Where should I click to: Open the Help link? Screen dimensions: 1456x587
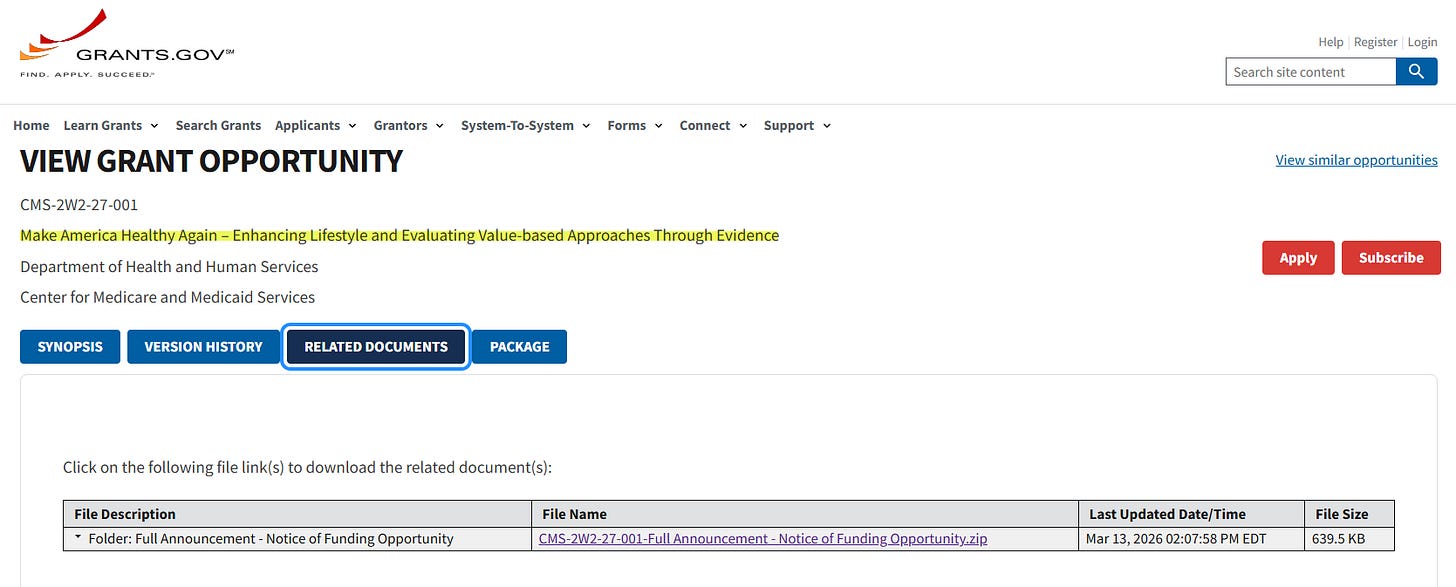pos(1330,42)
